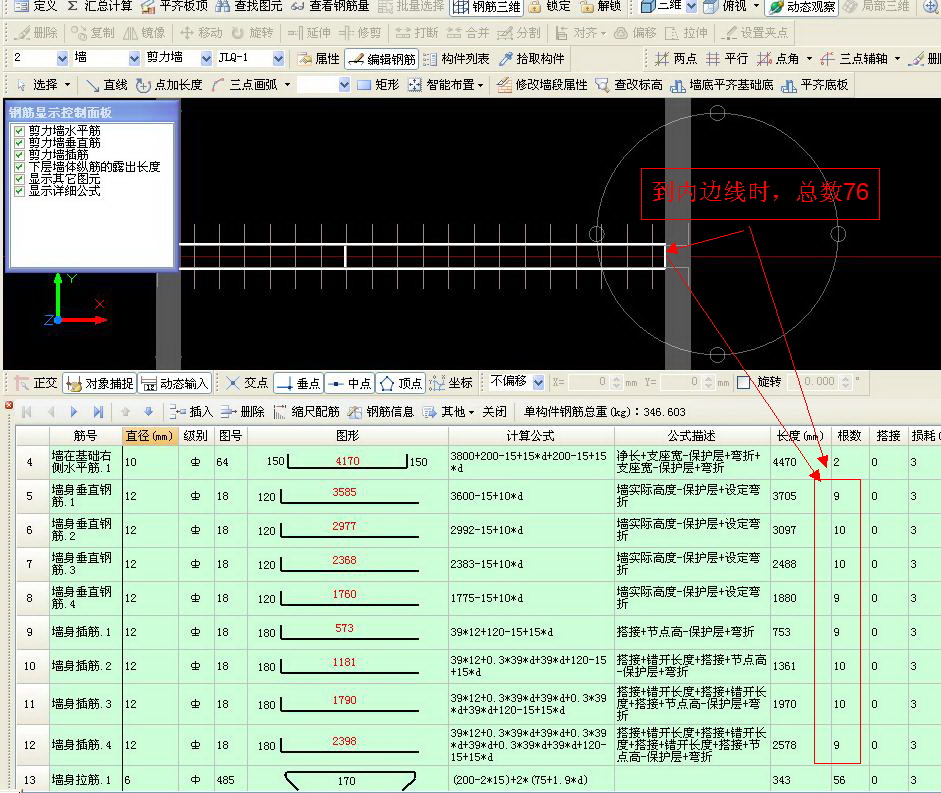Click the 定义 define menu item
Viewport: 941px width, 793px height.
(x=36, y=6)
